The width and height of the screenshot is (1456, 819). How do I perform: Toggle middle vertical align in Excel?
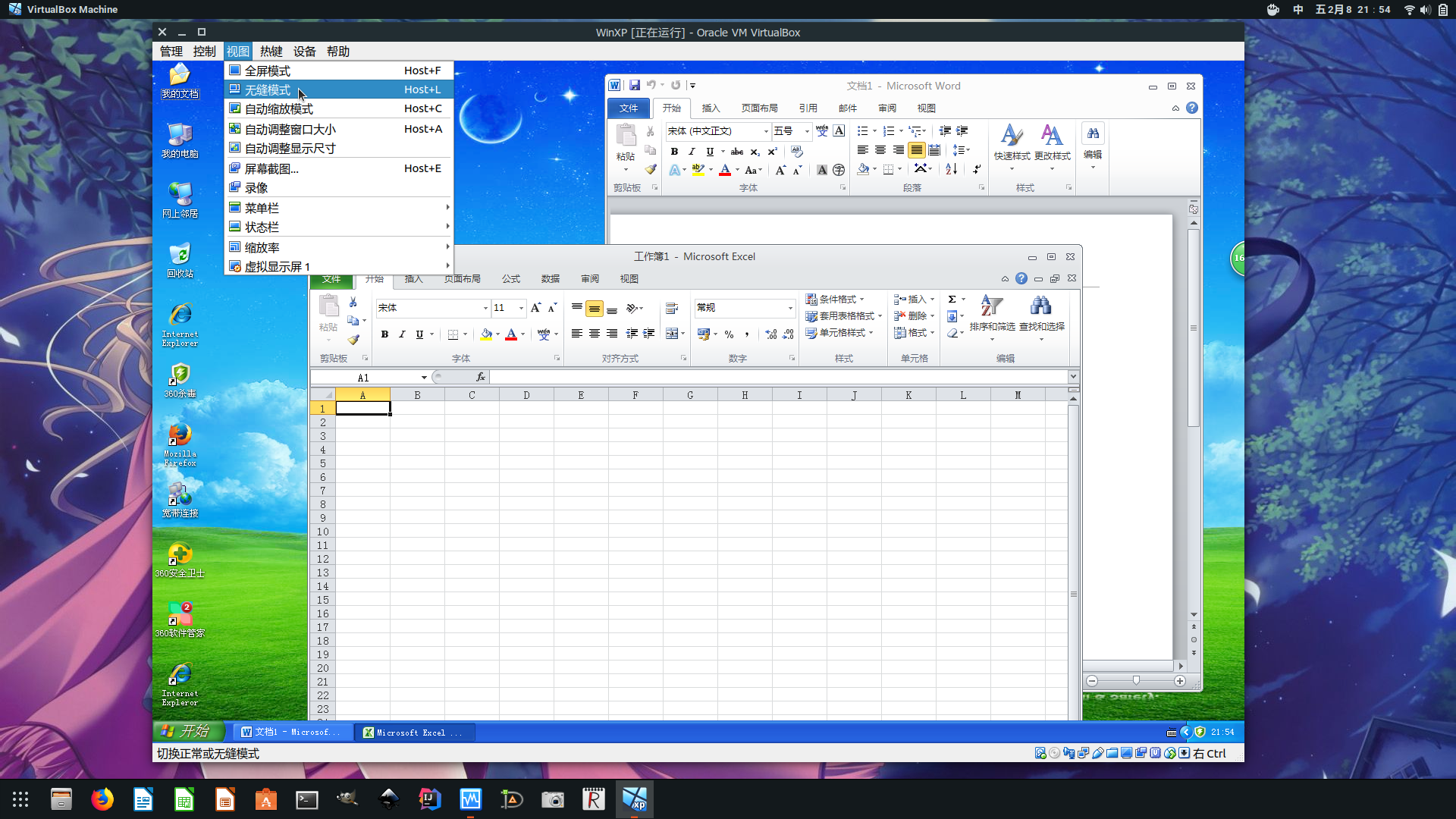coord(595,309)
